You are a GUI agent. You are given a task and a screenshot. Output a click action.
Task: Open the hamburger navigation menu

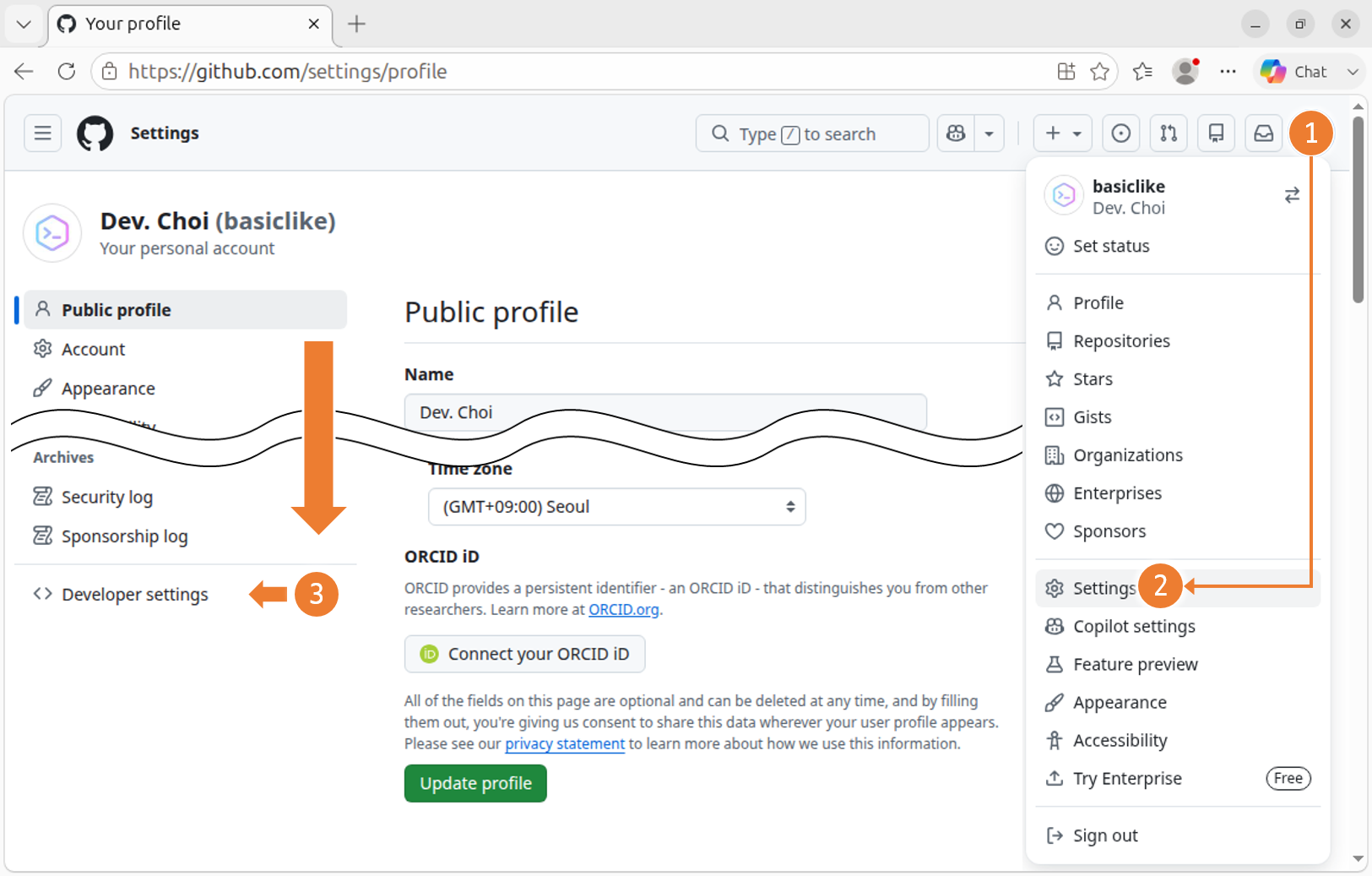[42, 133]
